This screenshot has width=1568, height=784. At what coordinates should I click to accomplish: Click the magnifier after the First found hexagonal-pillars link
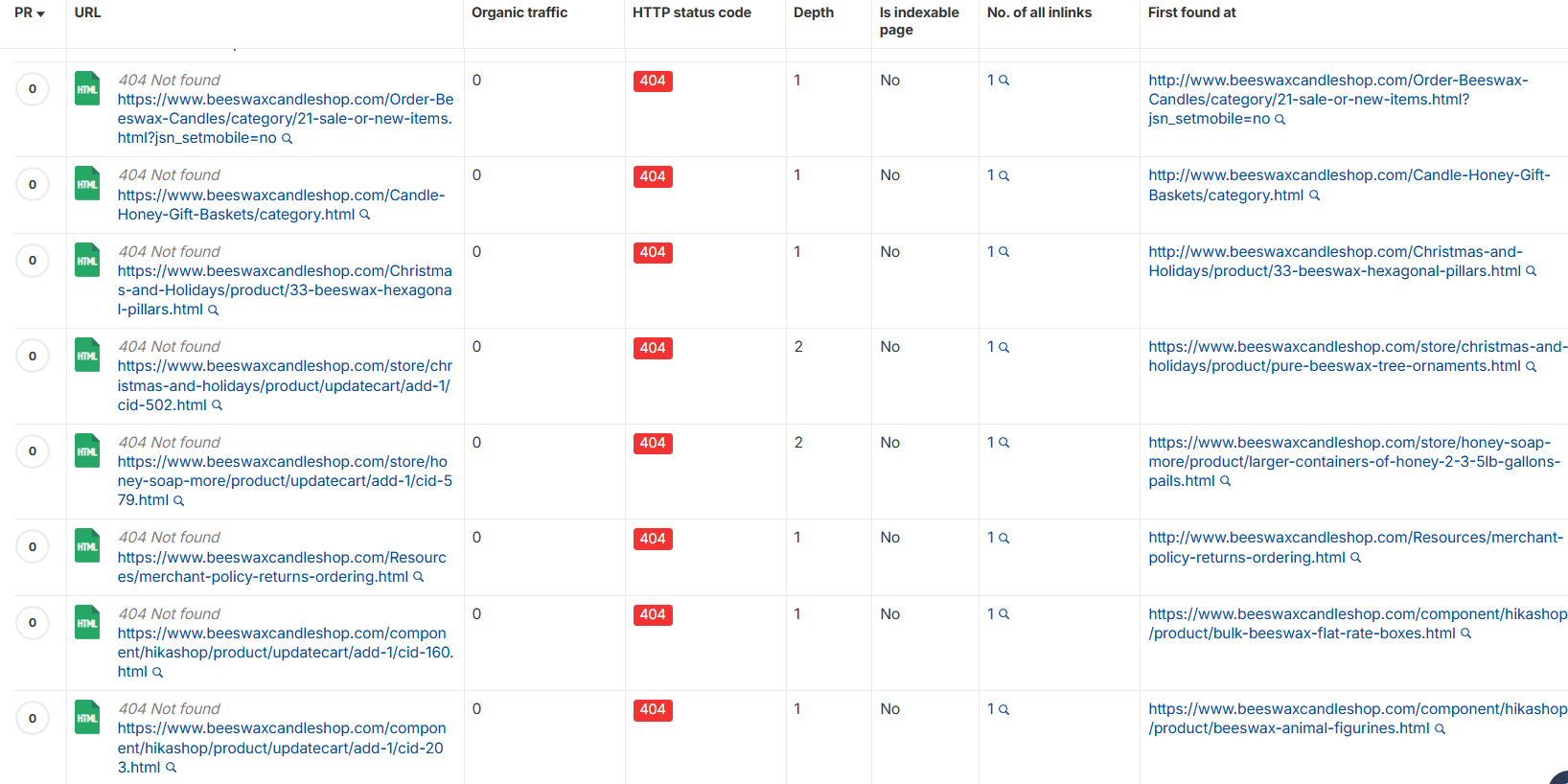tap(1531, 271)
